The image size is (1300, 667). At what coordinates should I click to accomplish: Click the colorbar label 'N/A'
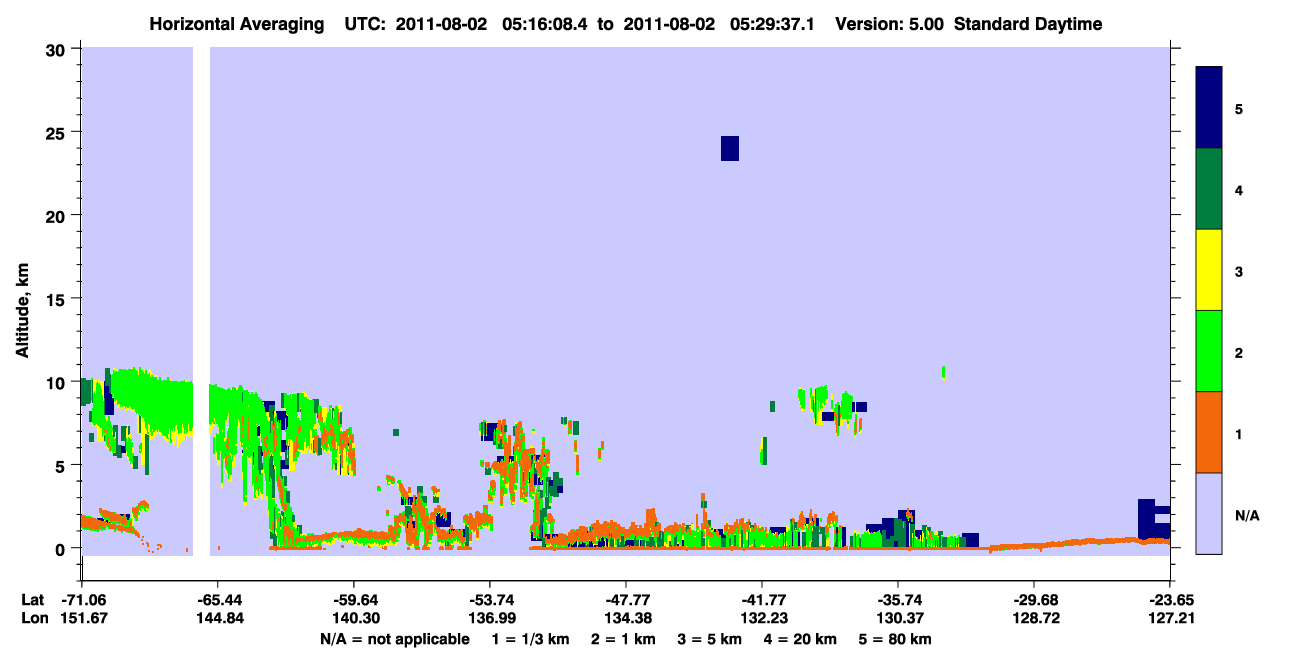[1247, 516]
